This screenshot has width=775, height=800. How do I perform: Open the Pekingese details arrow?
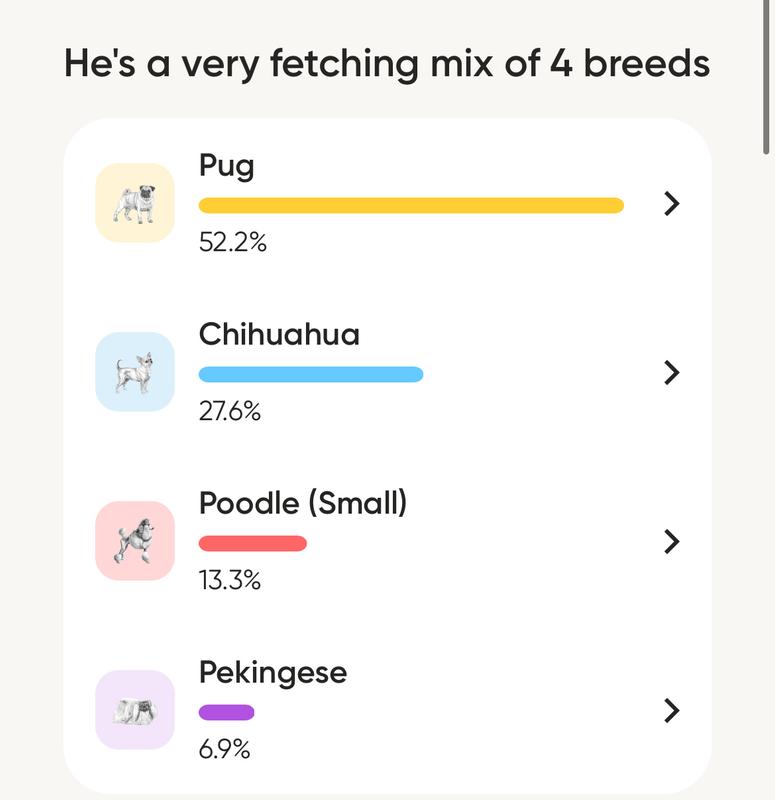tap(672, 710)
